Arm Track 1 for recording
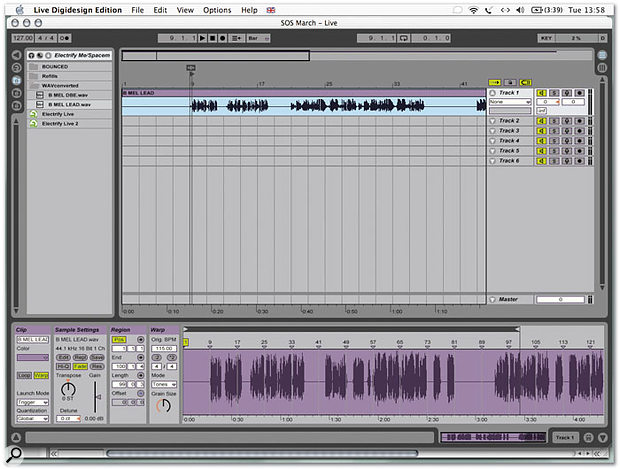This screenshot has width=620, height=469. (579, 93)
